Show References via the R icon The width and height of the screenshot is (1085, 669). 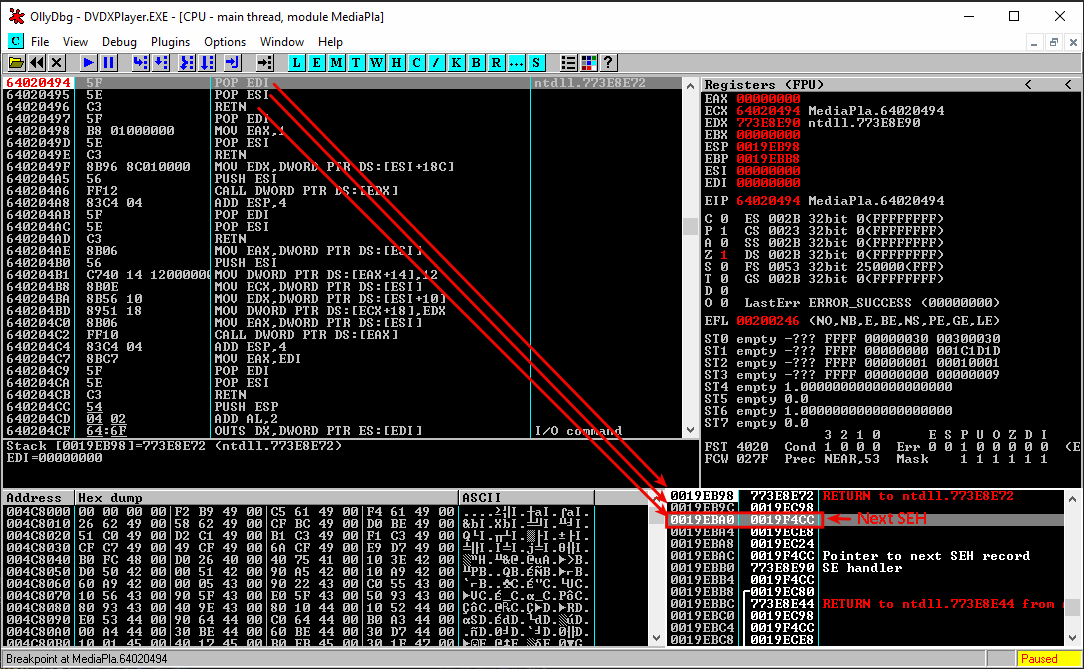point(496,63)
